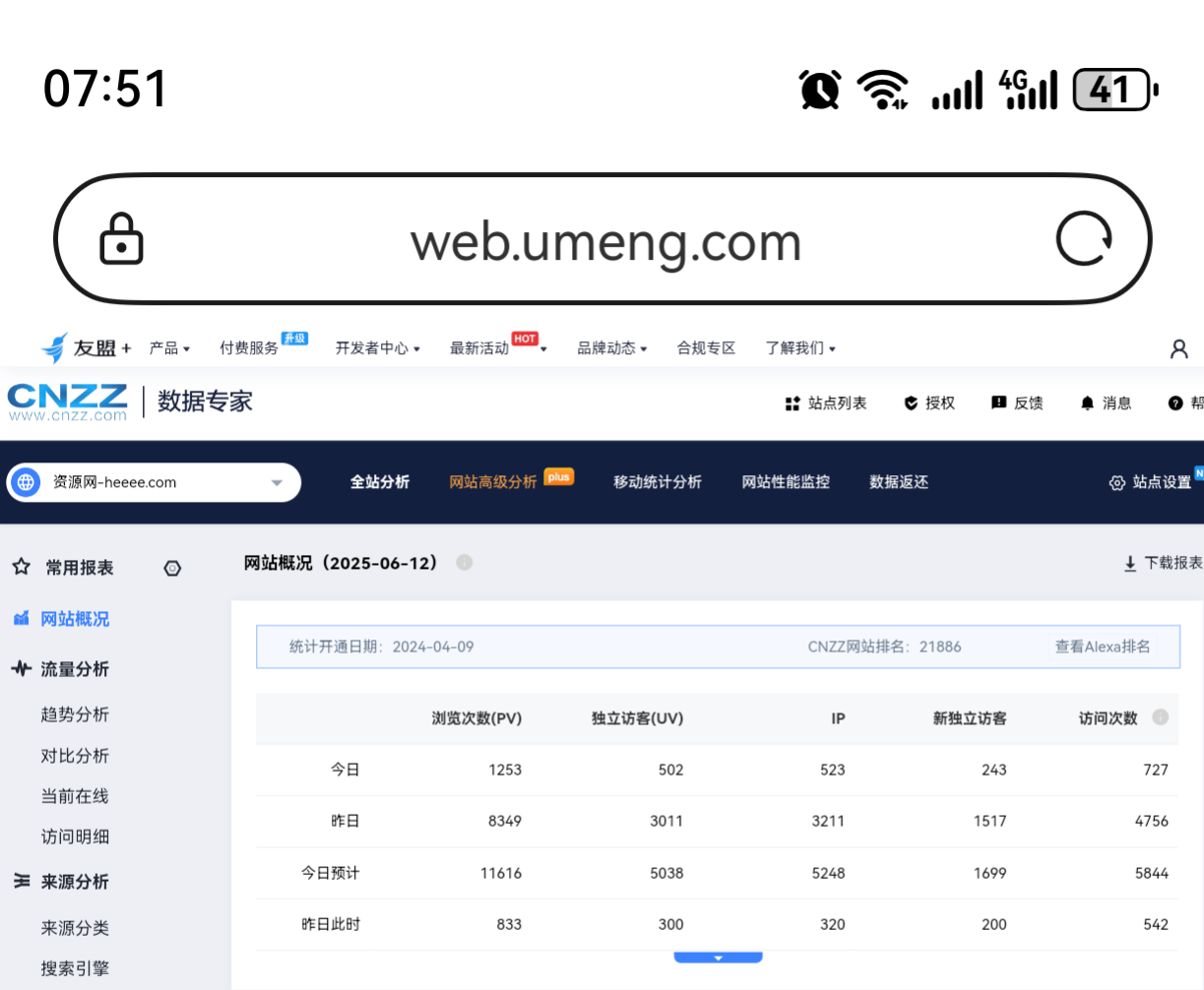Image resolution: width=1204 pixels, height=990 pixels.
Task: Select 趋势分析 in sidebar
Action: 75,714
